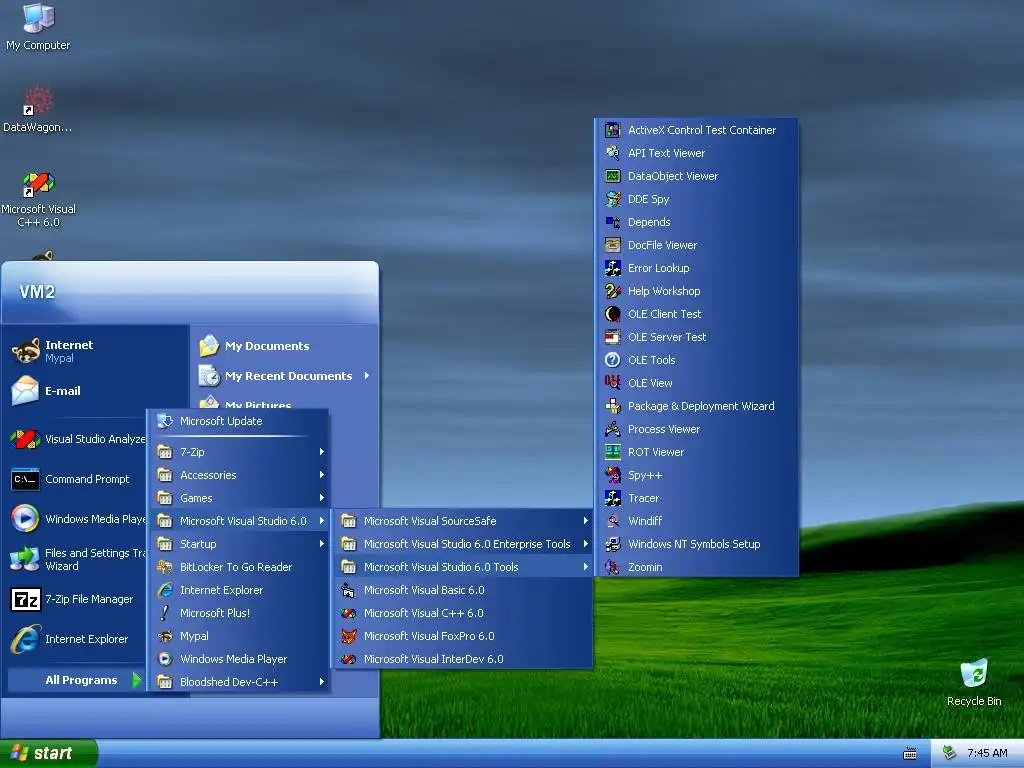
Task: Open the E-mail pinned item
Action: pos(96,391)
